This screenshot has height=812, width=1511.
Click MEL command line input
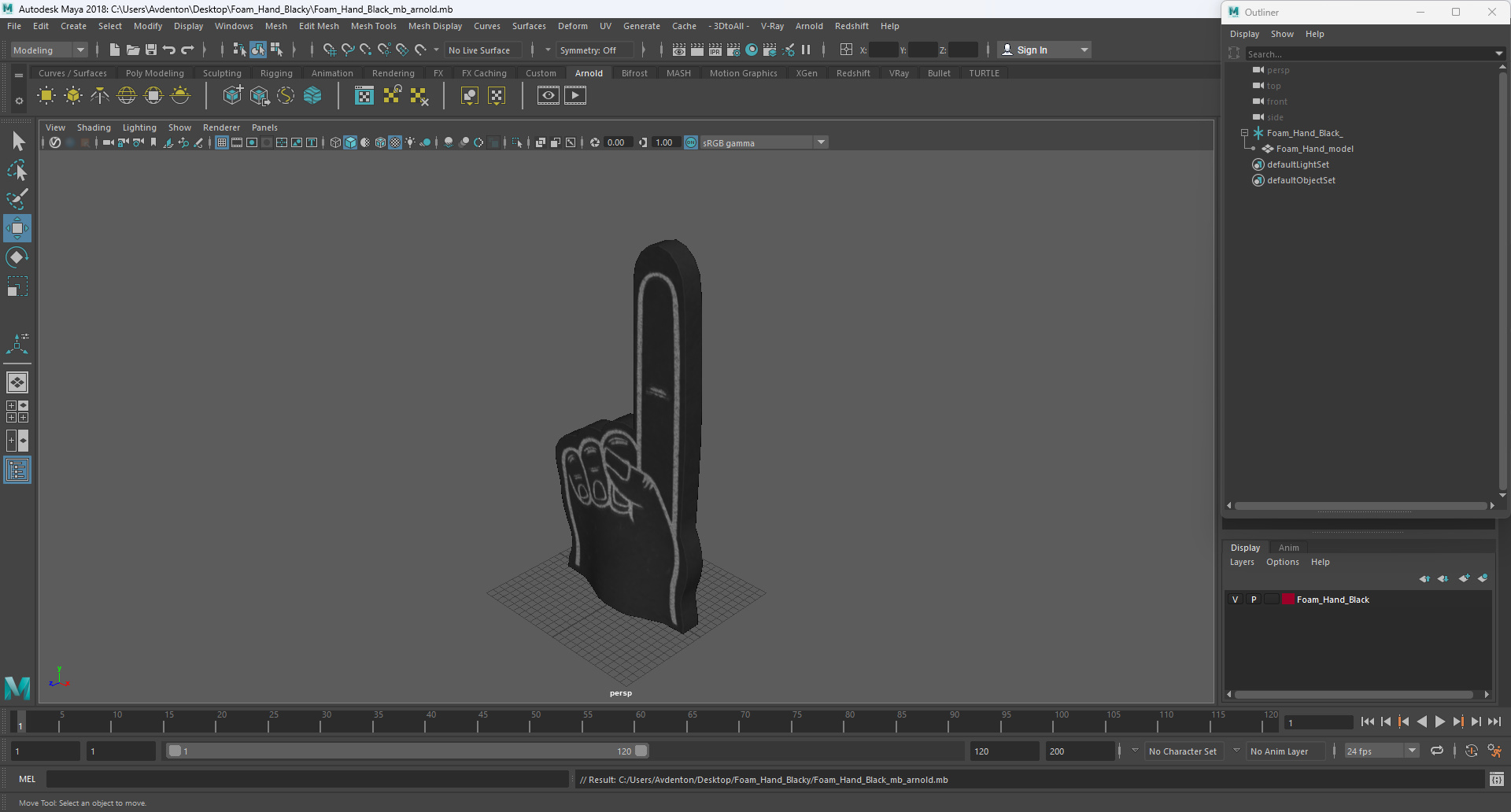[307, 779]
